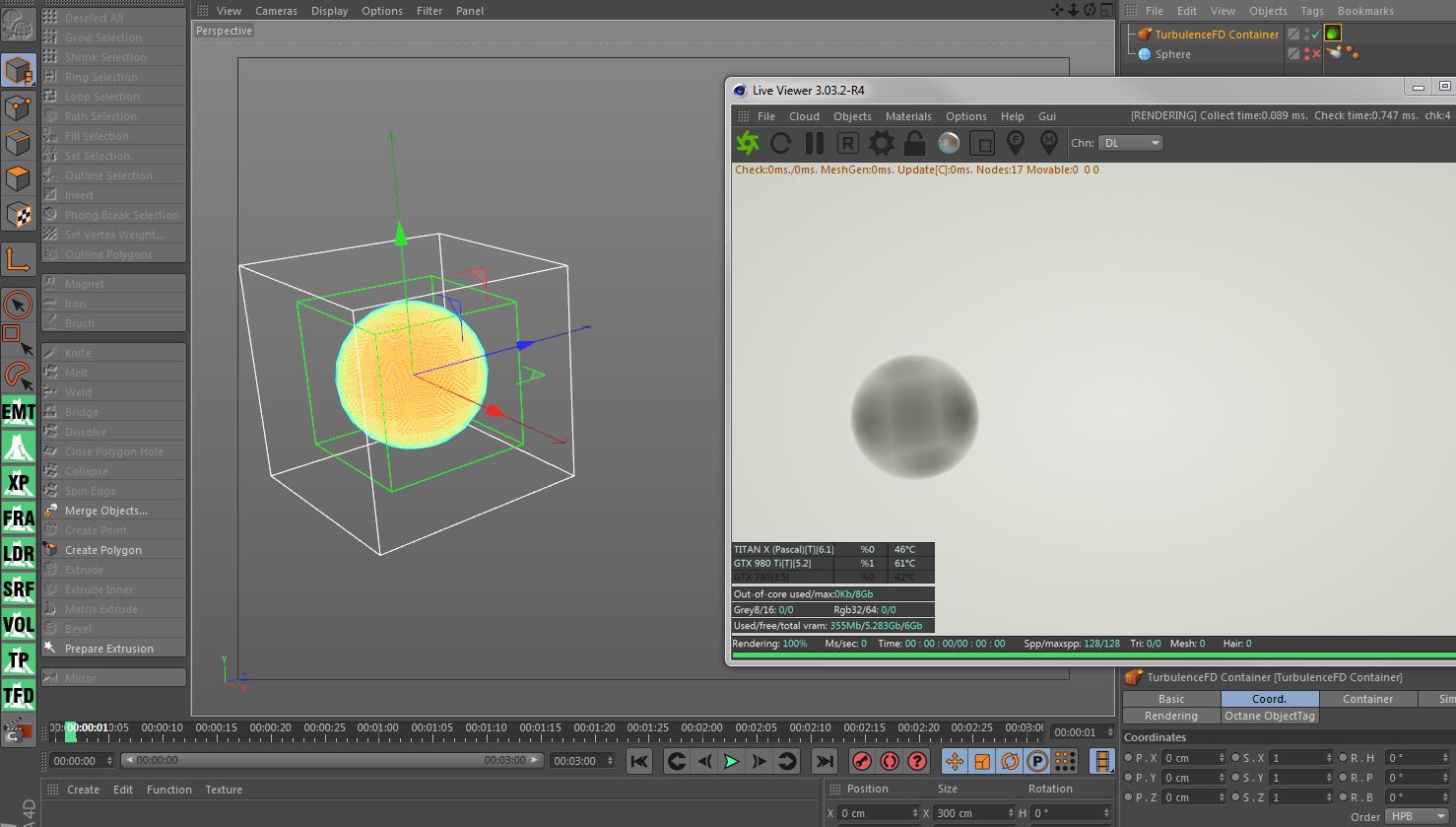1456x827 pixels.
Task: Open the rotation Order HPB dropdown
Action: pos(1415,816)
